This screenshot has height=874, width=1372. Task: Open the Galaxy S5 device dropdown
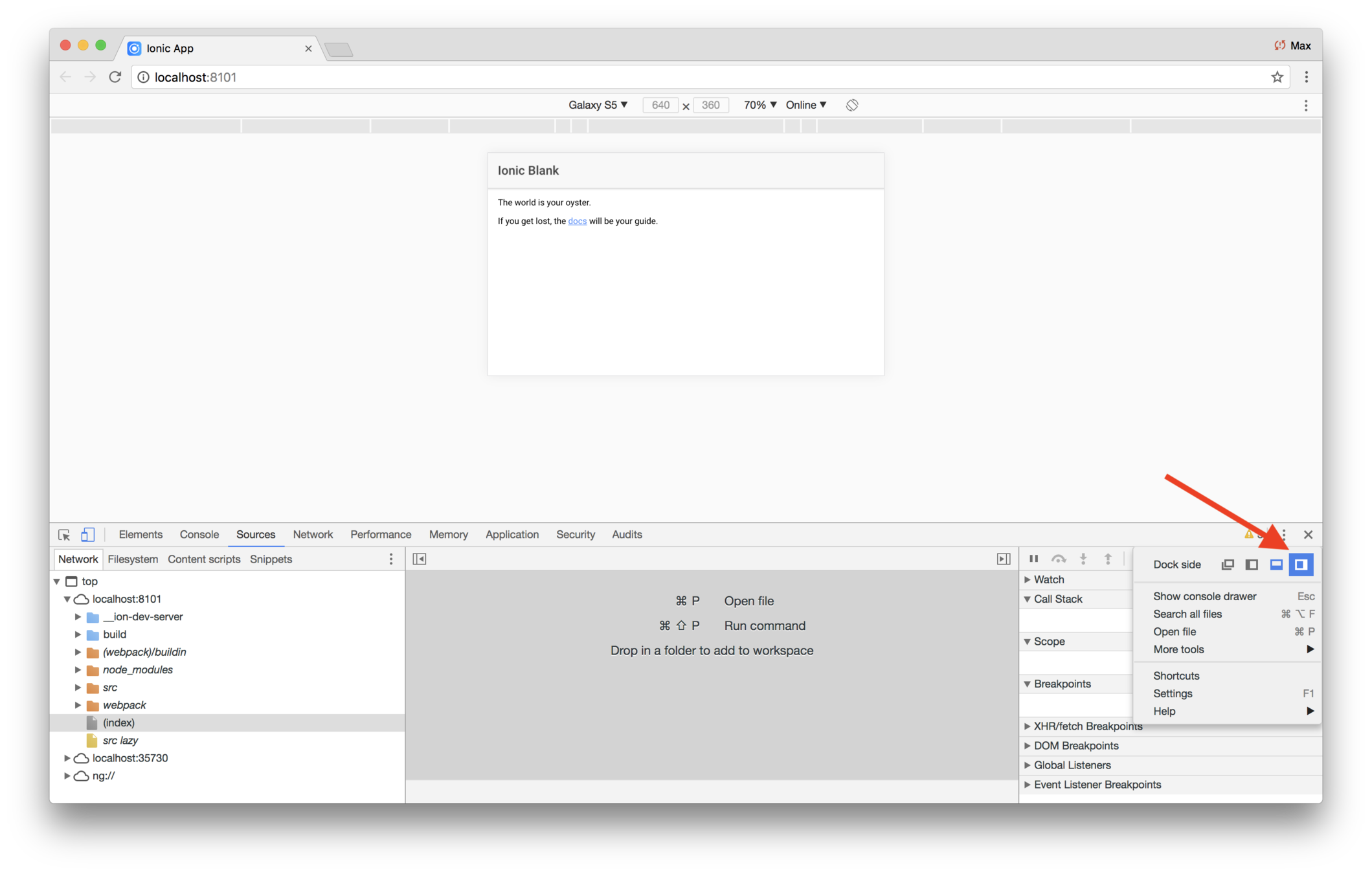[x=598, y=105]
